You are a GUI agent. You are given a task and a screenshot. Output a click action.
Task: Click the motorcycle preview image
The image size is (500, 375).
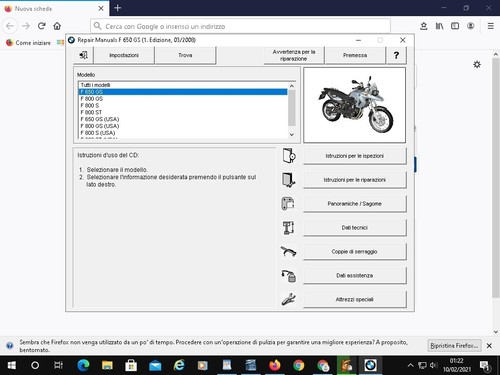(x=354, y=105)
